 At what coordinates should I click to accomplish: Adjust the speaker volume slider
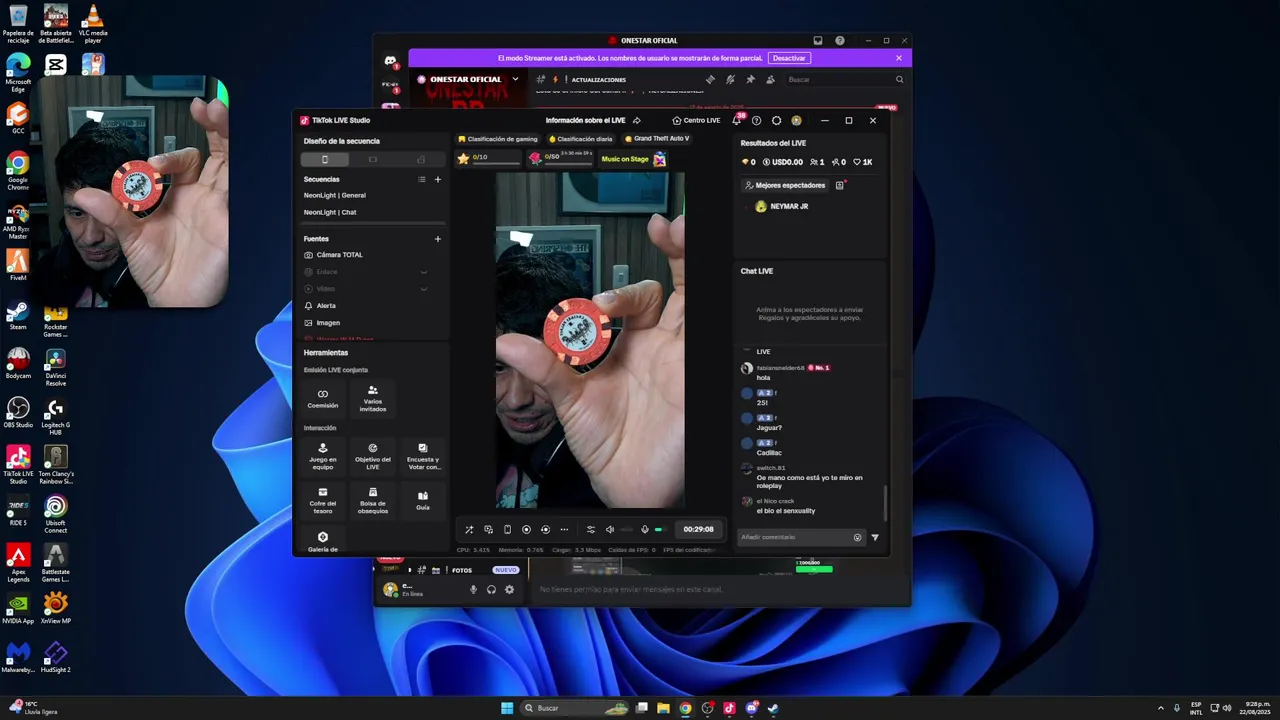(627, 529)
